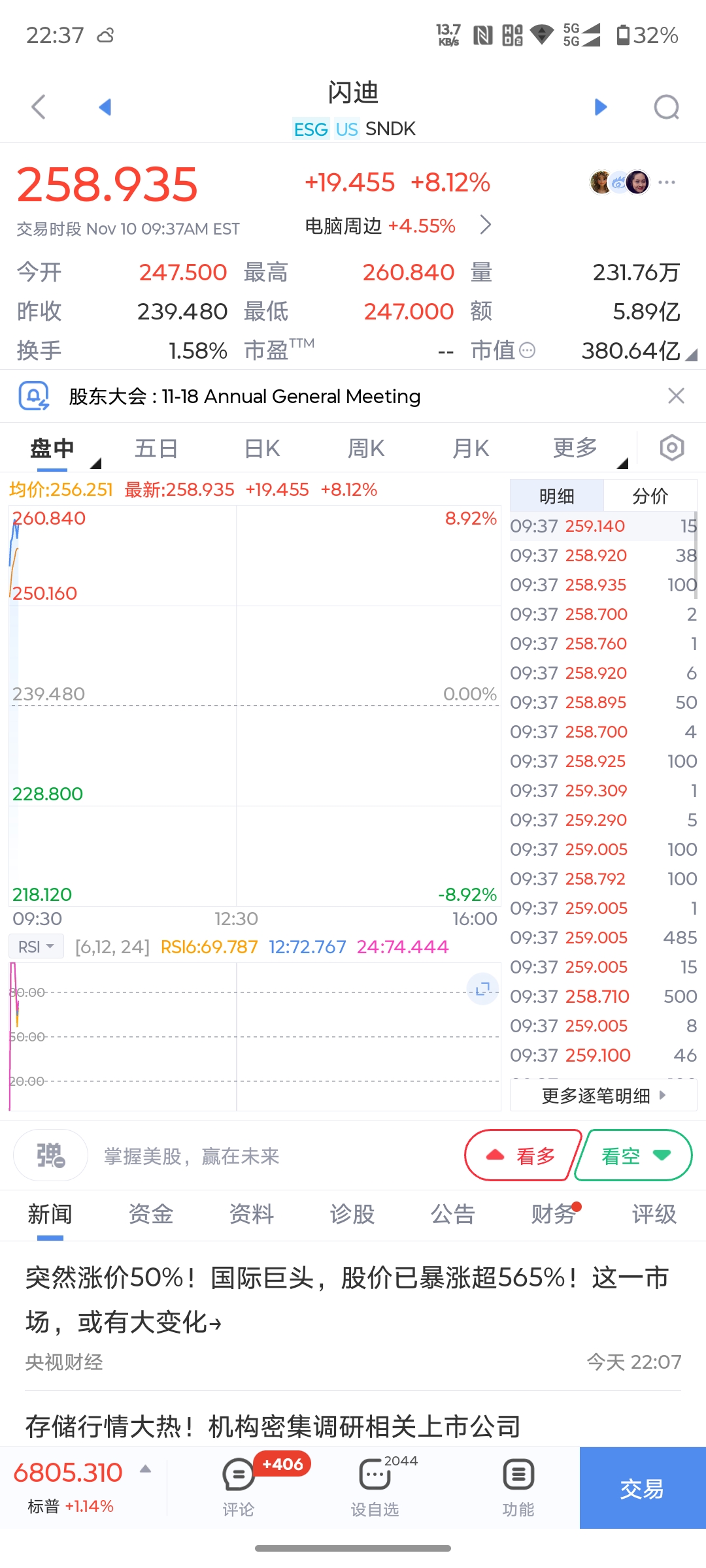Viewport: 706px width, 1568px height.
Task: Vote 看空 bearish button
Action: tap(634, 1156)
